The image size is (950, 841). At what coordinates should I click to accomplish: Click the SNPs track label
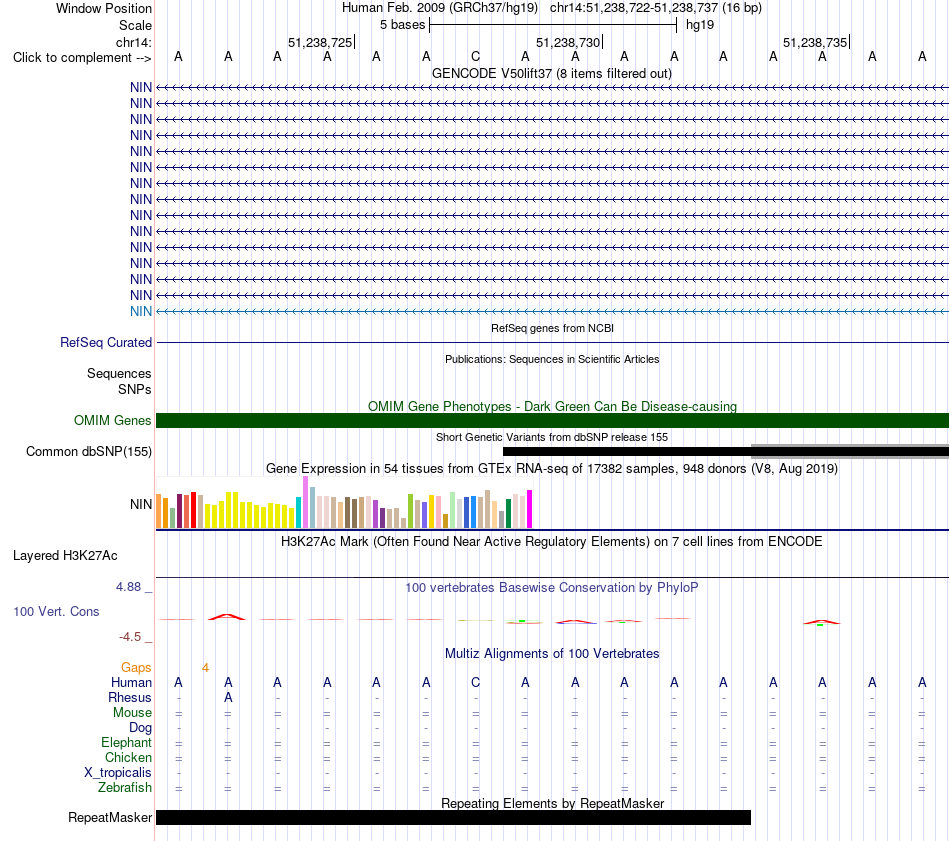[x=135, y=389]
